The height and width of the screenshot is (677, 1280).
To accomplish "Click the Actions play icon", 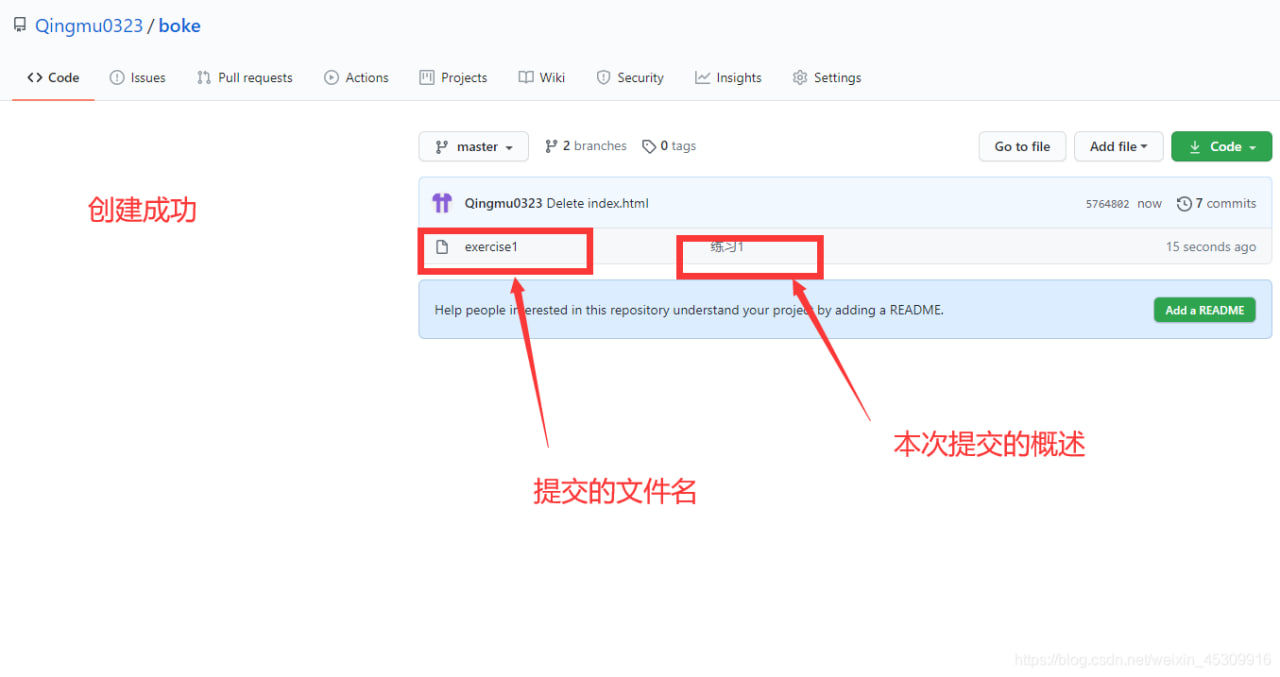I will point(332,77).
